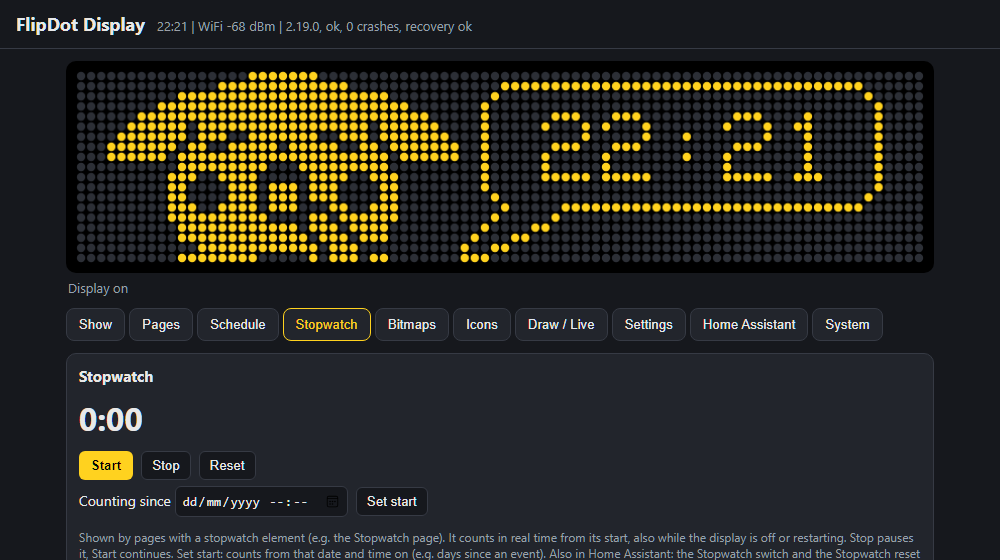Open the calendar picker icon in date field
The image size is (1000, 560).
(332, 501)
